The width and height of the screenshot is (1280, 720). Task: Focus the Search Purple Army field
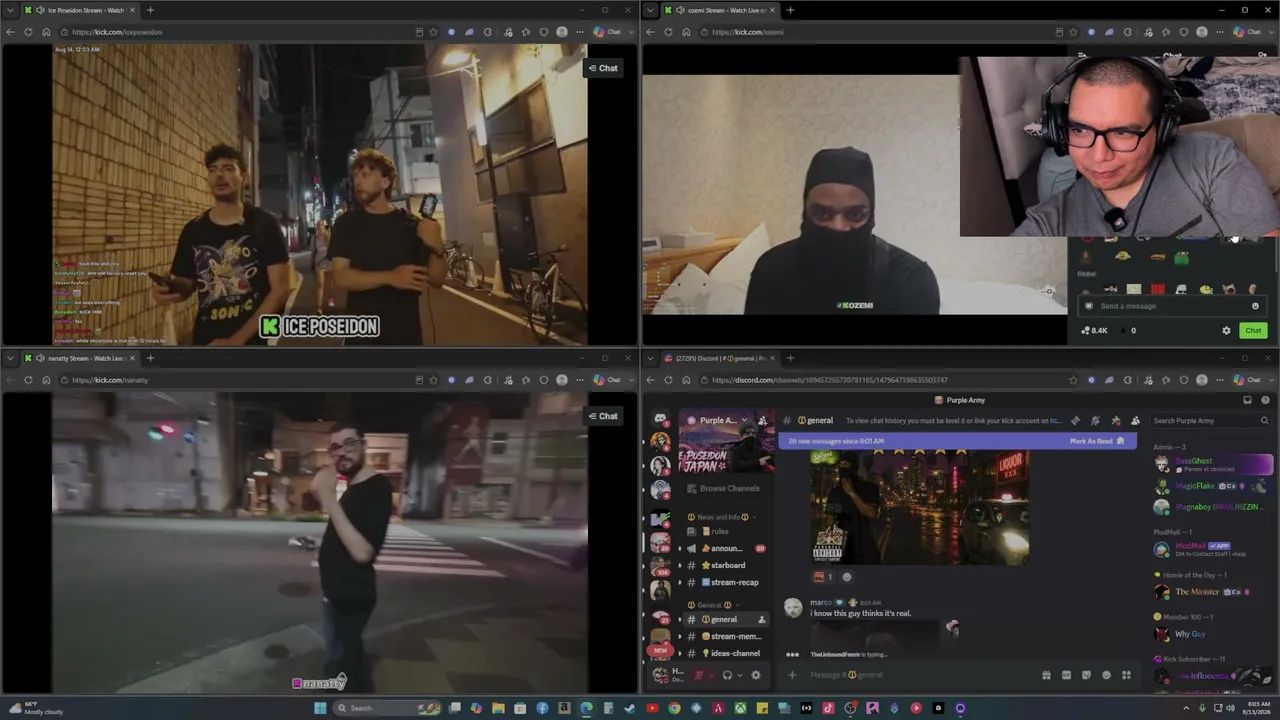pos(1210,421)
